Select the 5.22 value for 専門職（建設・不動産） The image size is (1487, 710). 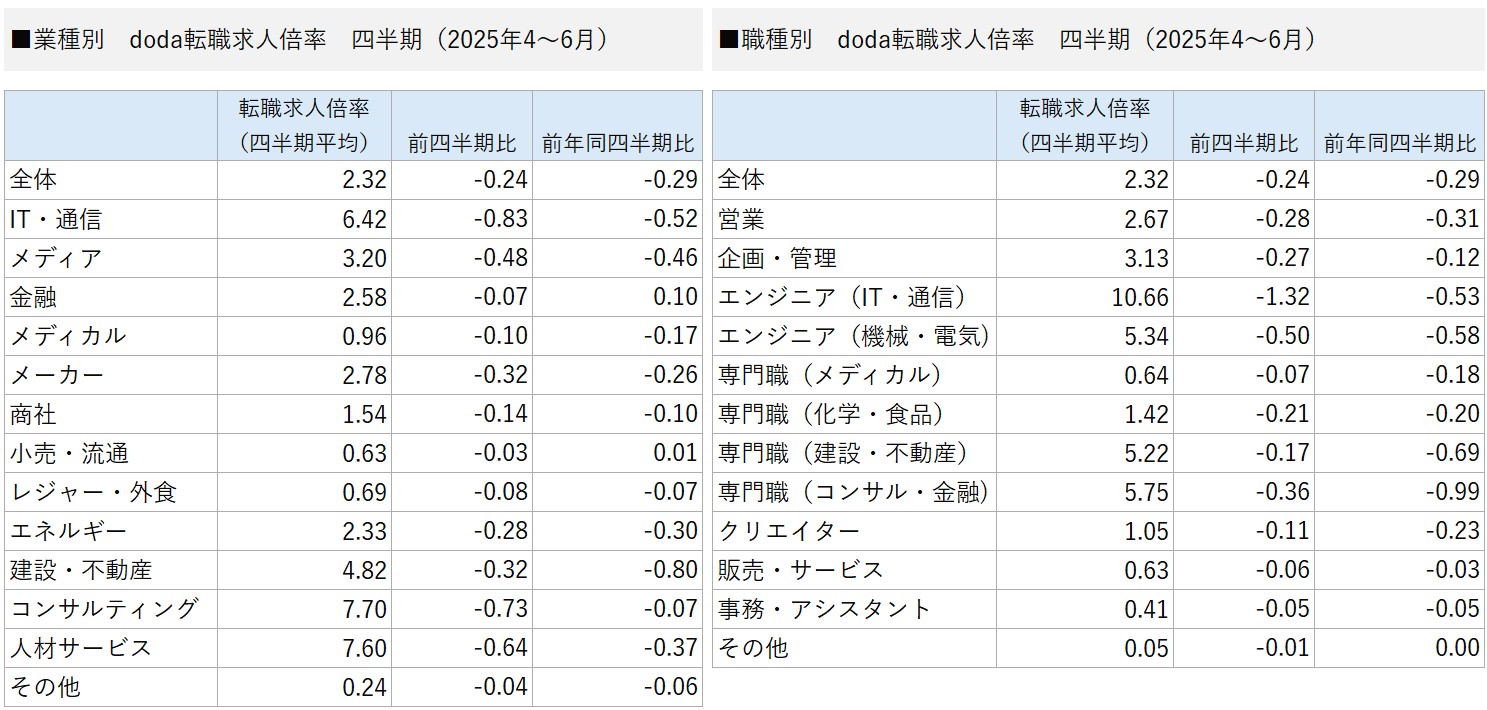tap(1146, 453)
